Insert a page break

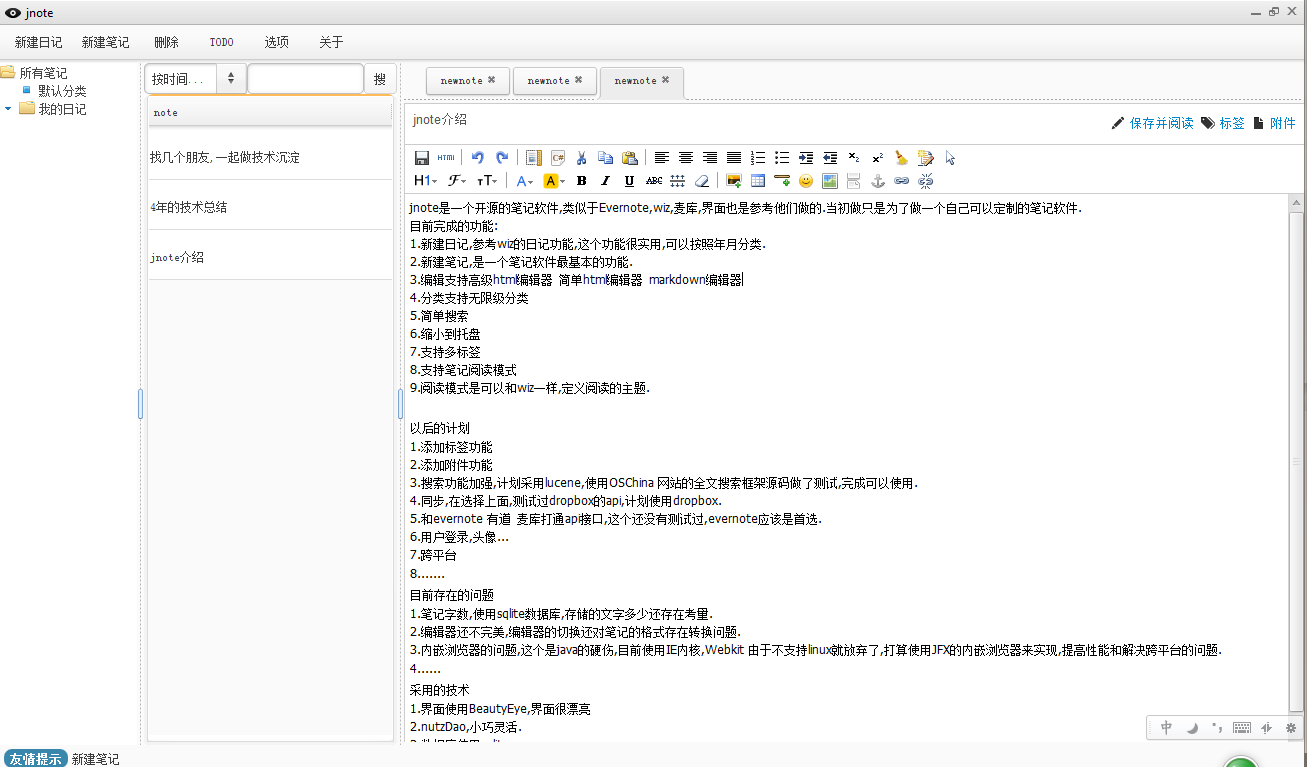tap(853, 181)
